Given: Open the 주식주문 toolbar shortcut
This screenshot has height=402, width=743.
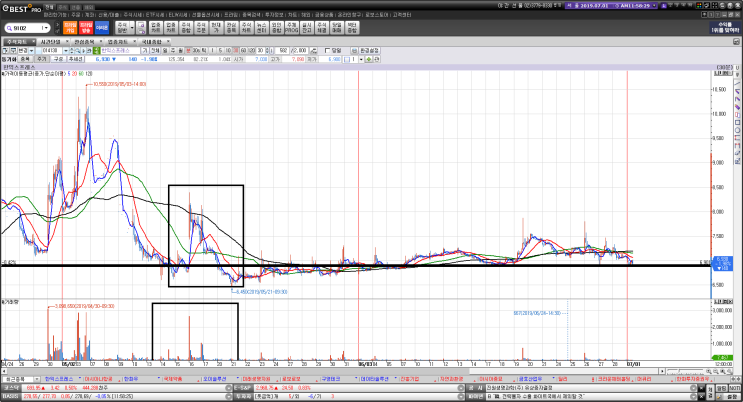Looking at the screenshot, I should 201,27.
